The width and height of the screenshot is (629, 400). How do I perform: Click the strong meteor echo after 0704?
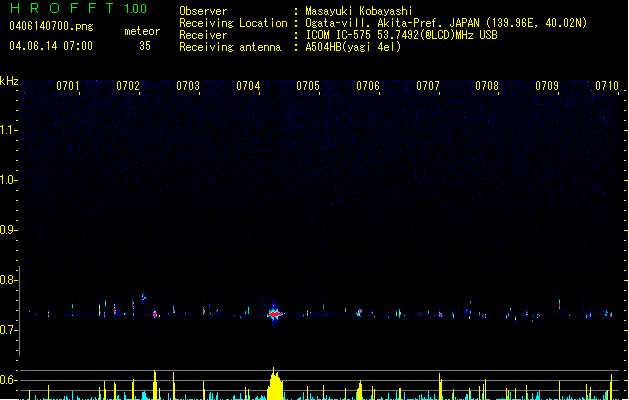pos(275,313)
